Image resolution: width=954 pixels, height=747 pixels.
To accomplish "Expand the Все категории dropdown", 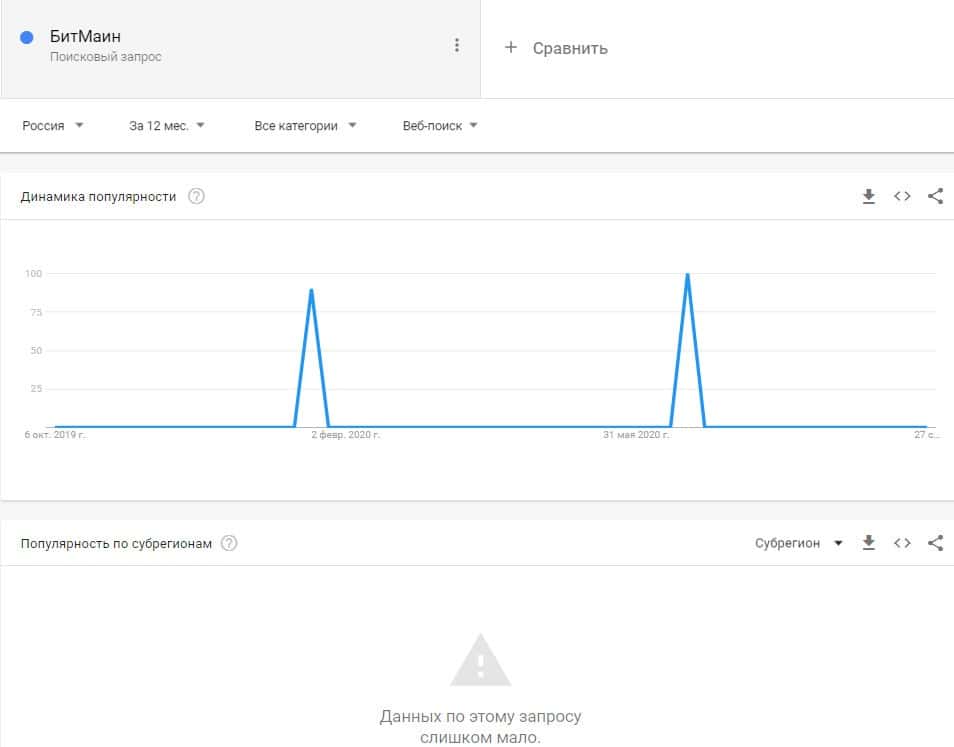I will (305, 126).
